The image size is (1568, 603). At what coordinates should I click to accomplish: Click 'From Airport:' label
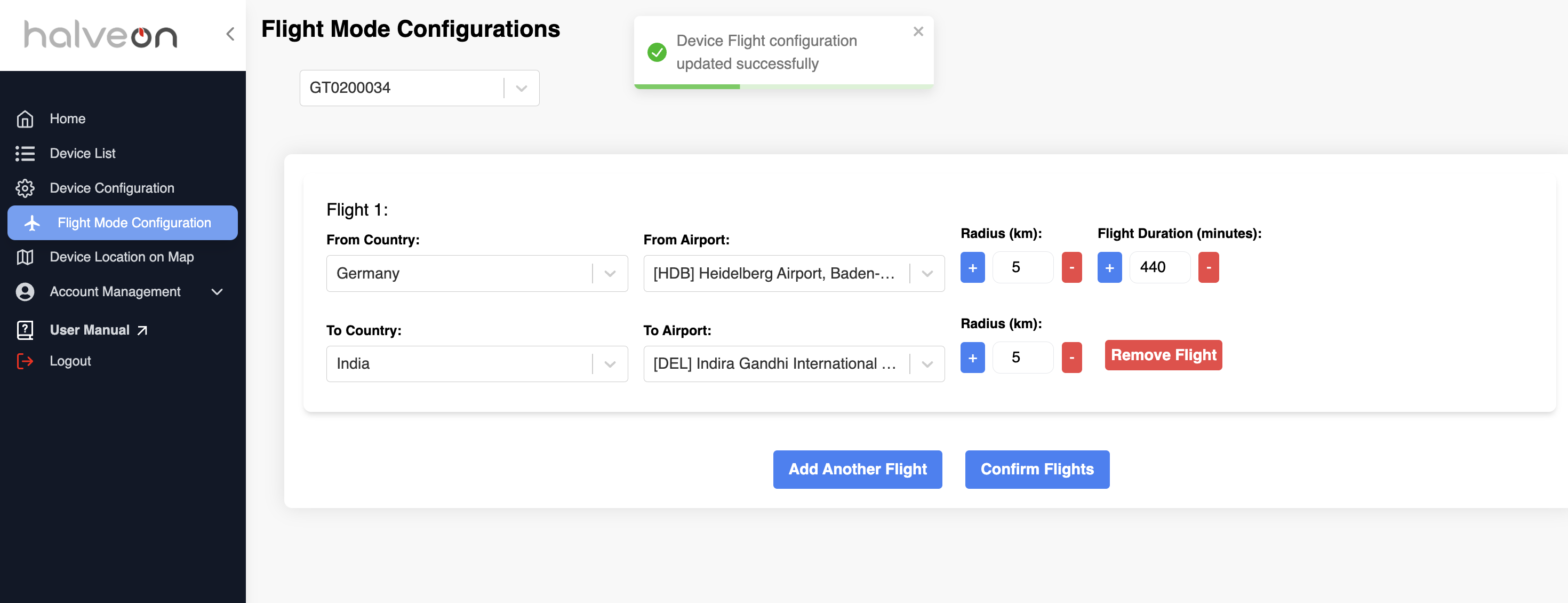tap(686, 240)
